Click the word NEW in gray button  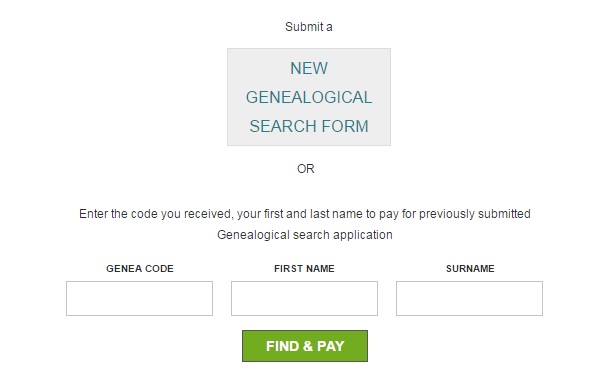(309, 68)
